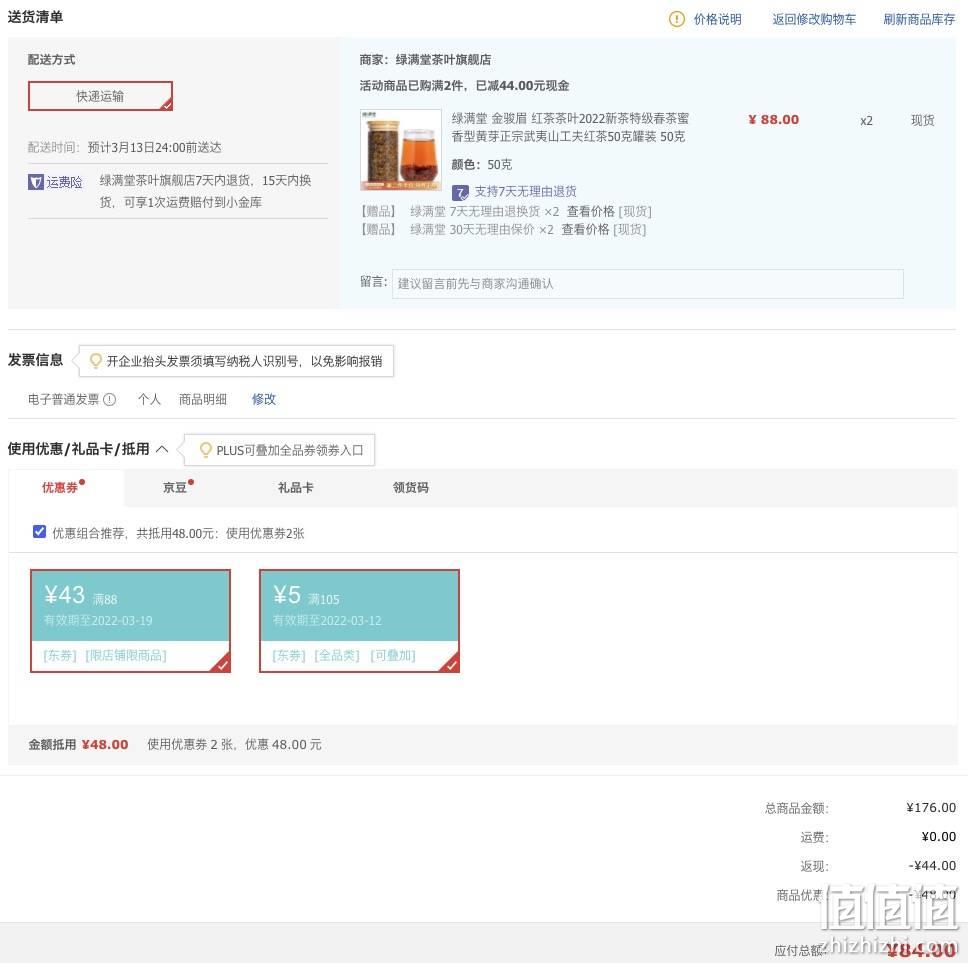Click the 7-day return badge icon
The image size is (968, 963).
[x=460, y=193]
